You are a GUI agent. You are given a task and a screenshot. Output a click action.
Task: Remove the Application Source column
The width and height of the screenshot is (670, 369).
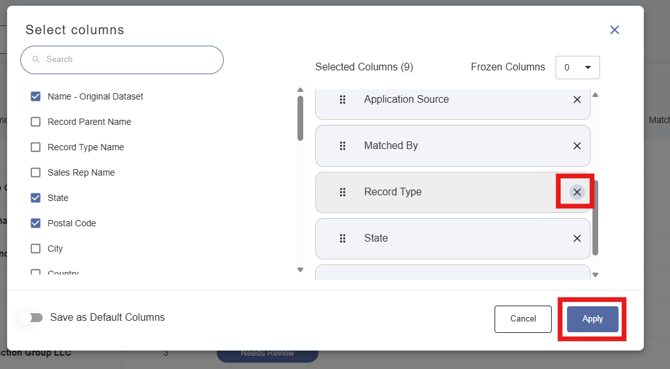click(x=577, y=100)
